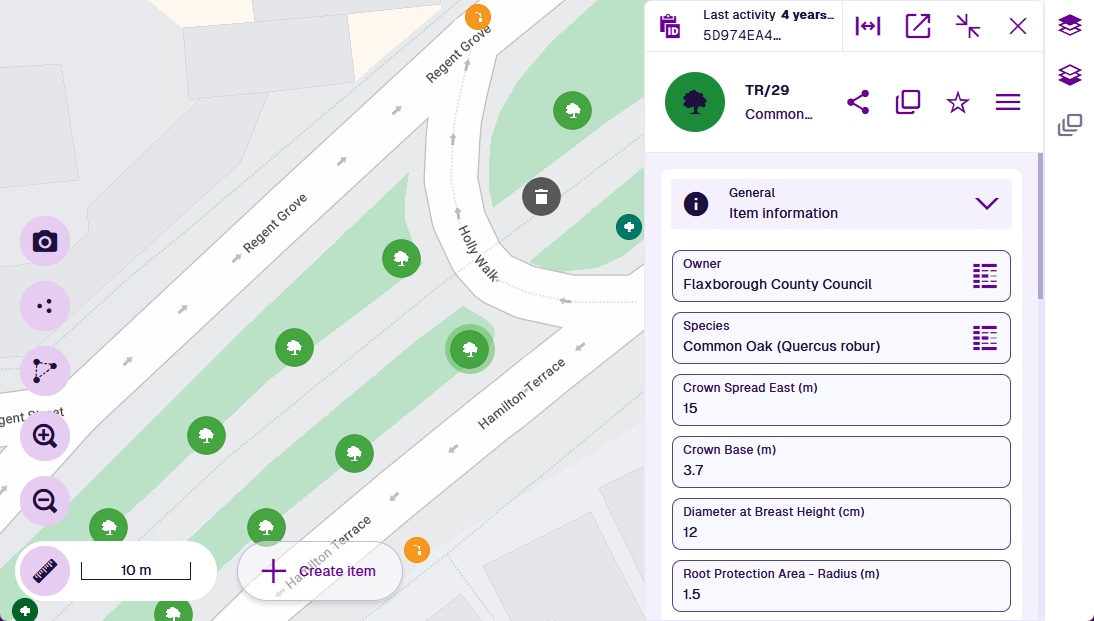Click the Create item button

320,571
